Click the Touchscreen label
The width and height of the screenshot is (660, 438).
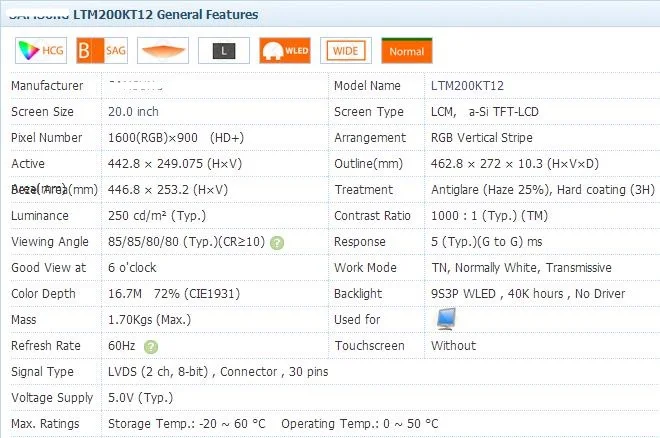[x=370, y=346]
